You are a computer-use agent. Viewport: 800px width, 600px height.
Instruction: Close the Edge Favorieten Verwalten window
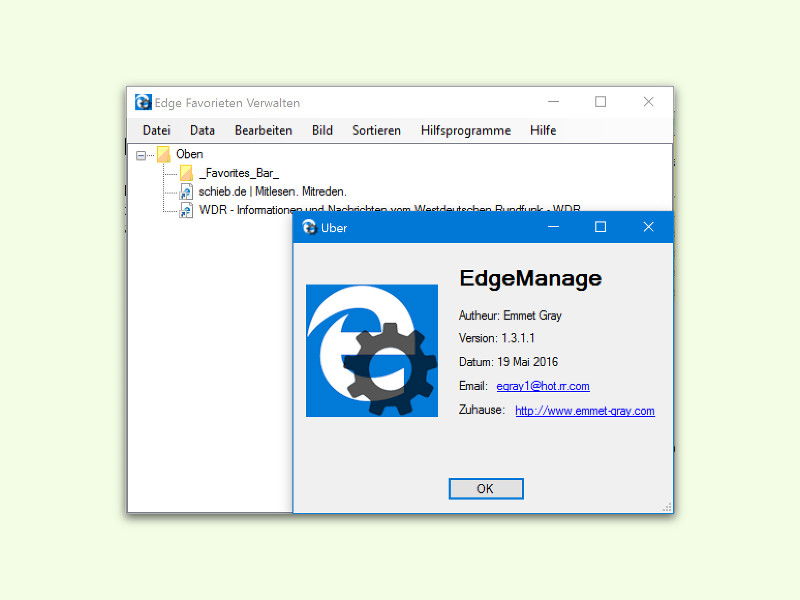pyautogui.click(x=648, y=102)
